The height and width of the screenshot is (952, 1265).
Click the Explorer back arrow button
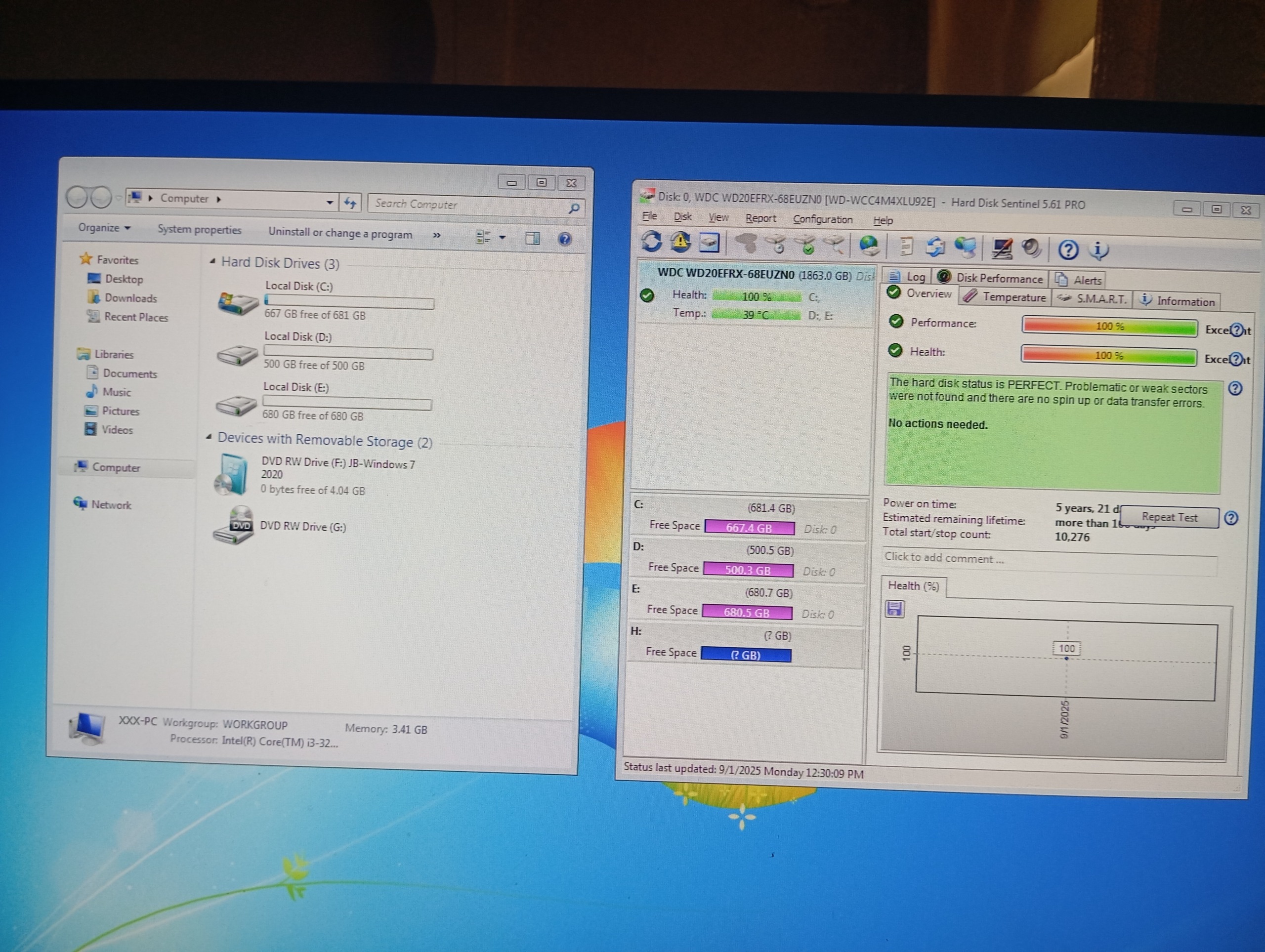click(x=77, y=198)
